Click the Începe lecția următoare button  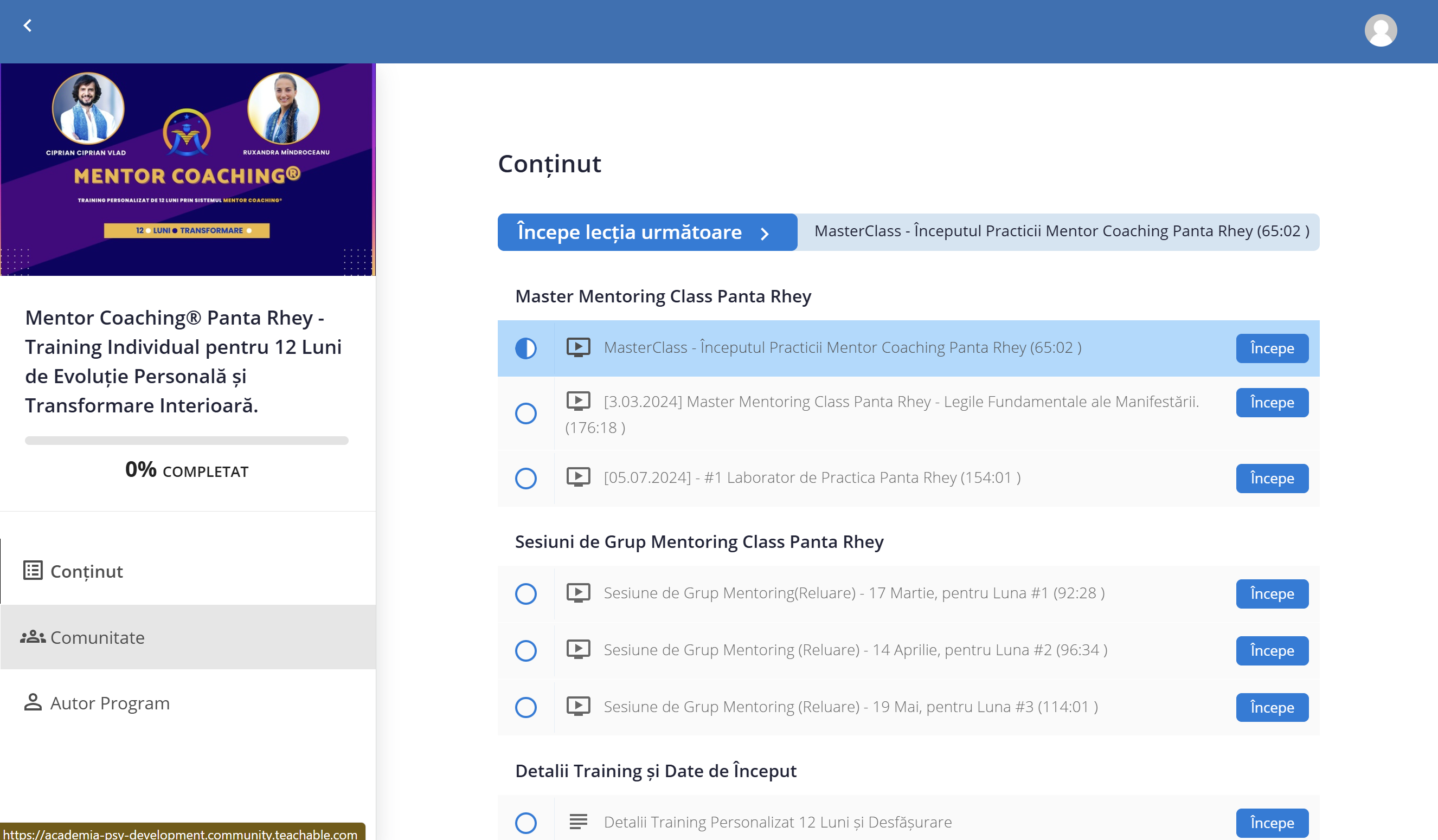click(x=647, y=232)
